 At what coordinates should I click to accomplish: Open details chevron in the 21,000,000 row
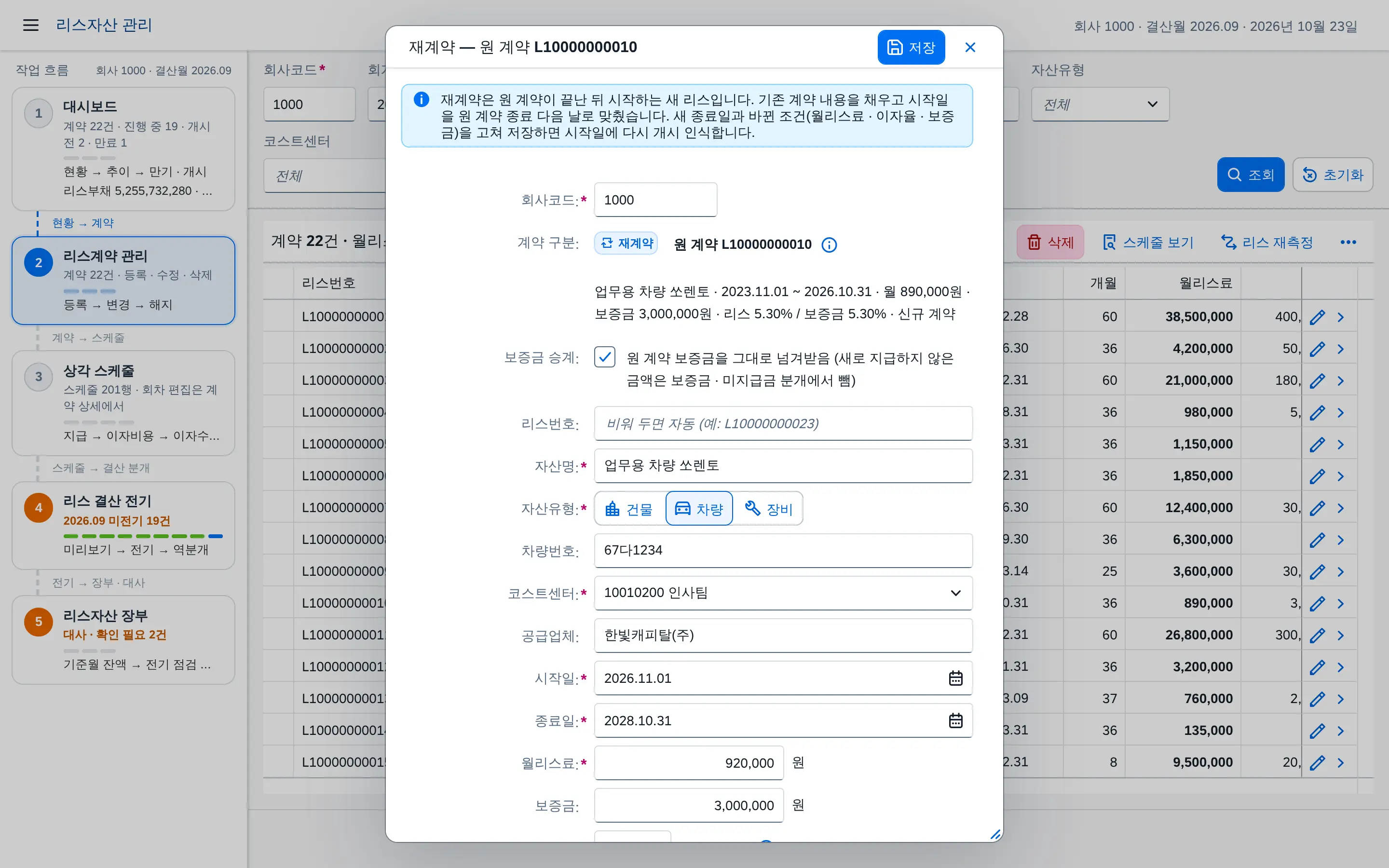(1341, 380)
